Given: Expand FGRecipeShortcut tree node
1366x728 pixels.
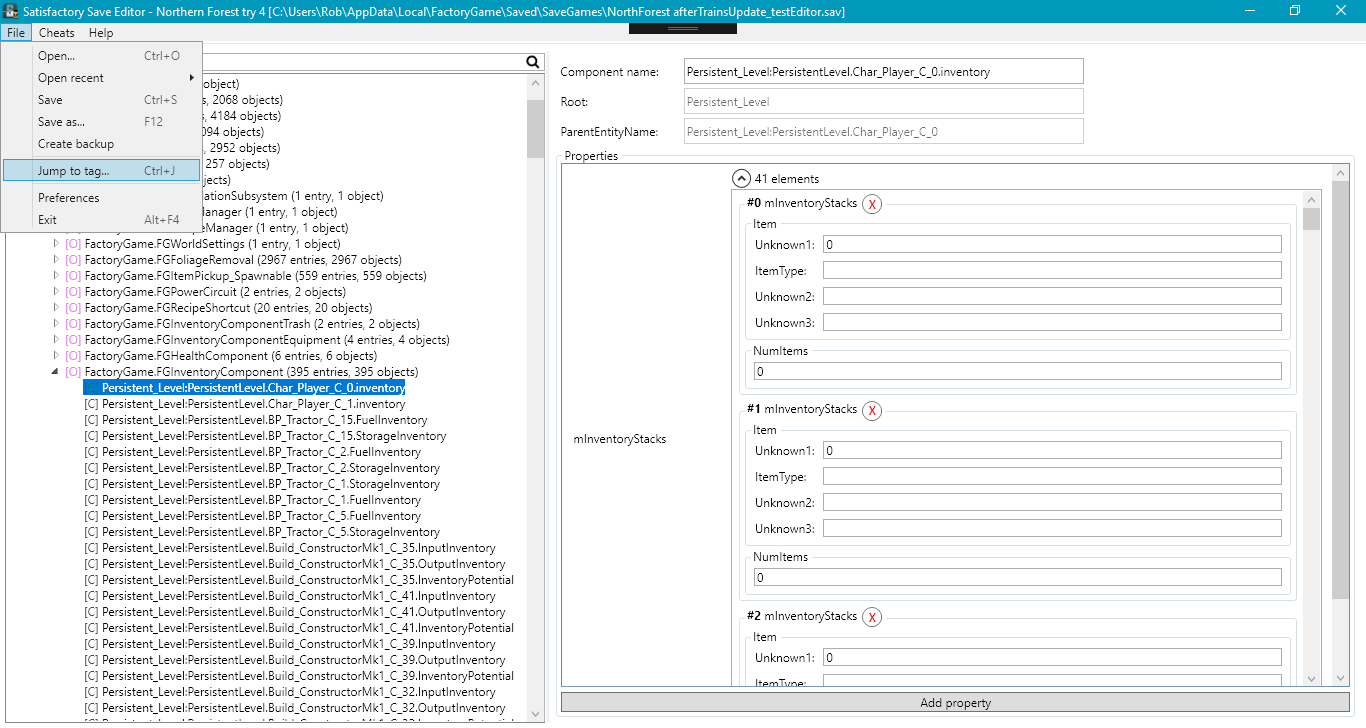Looking at the screenshot, I should (56, 308).
